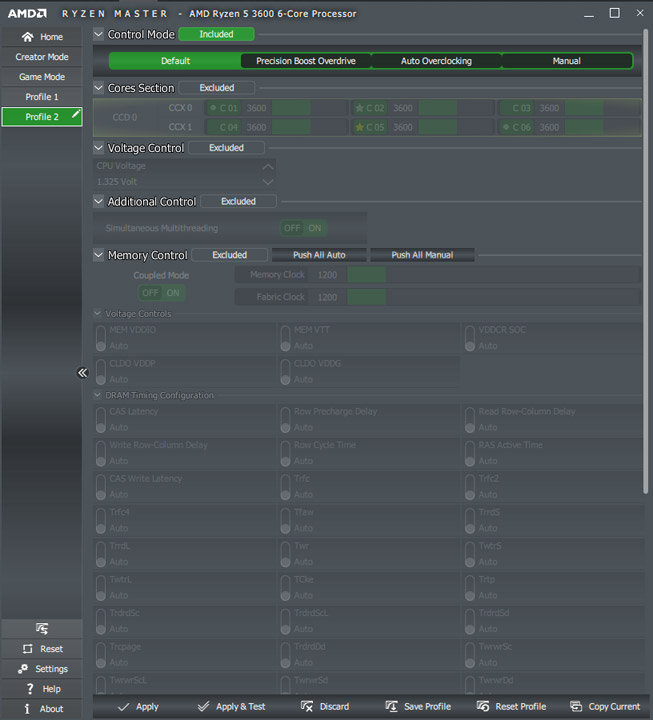Toggle Voltage Control Excluded button
The height and width of the screenshot is (720, 653).
(x=226, y=148)
